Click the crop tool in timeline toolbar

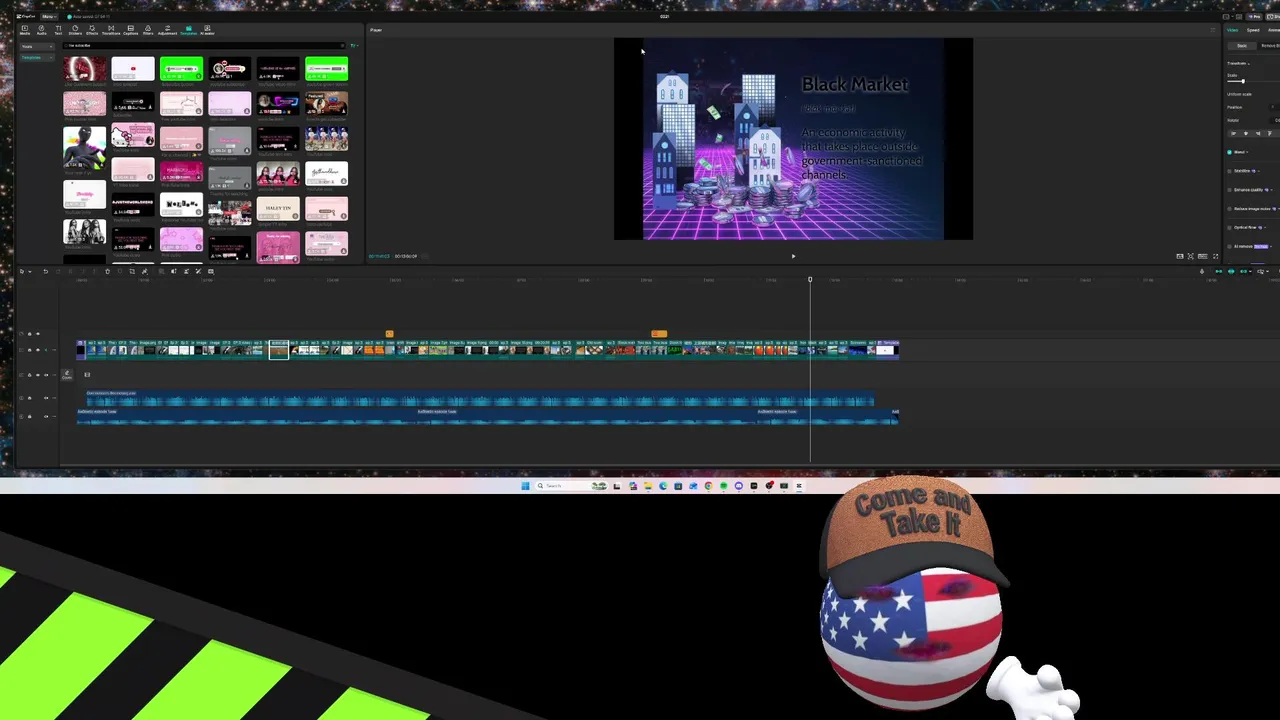click(x=132, y=271)
